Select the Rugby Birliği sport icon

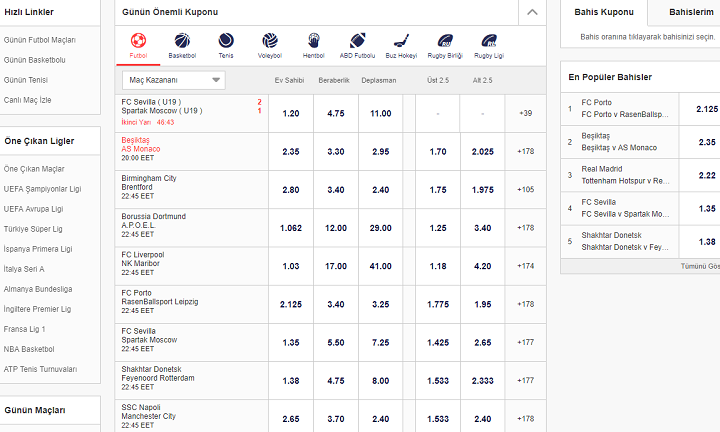(445, 45)
